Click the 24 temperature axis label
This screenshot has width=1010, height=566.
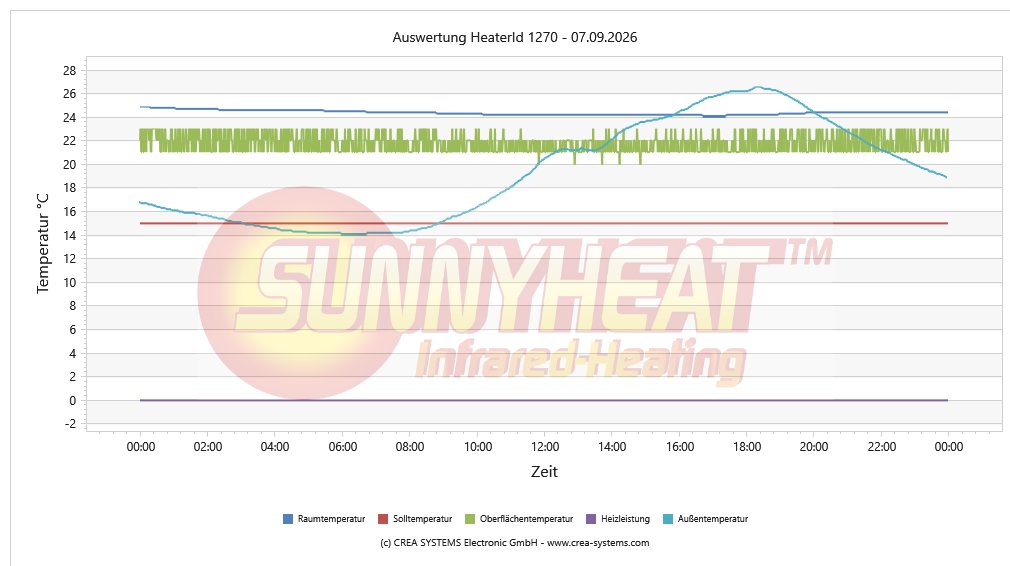click(70, 118)
